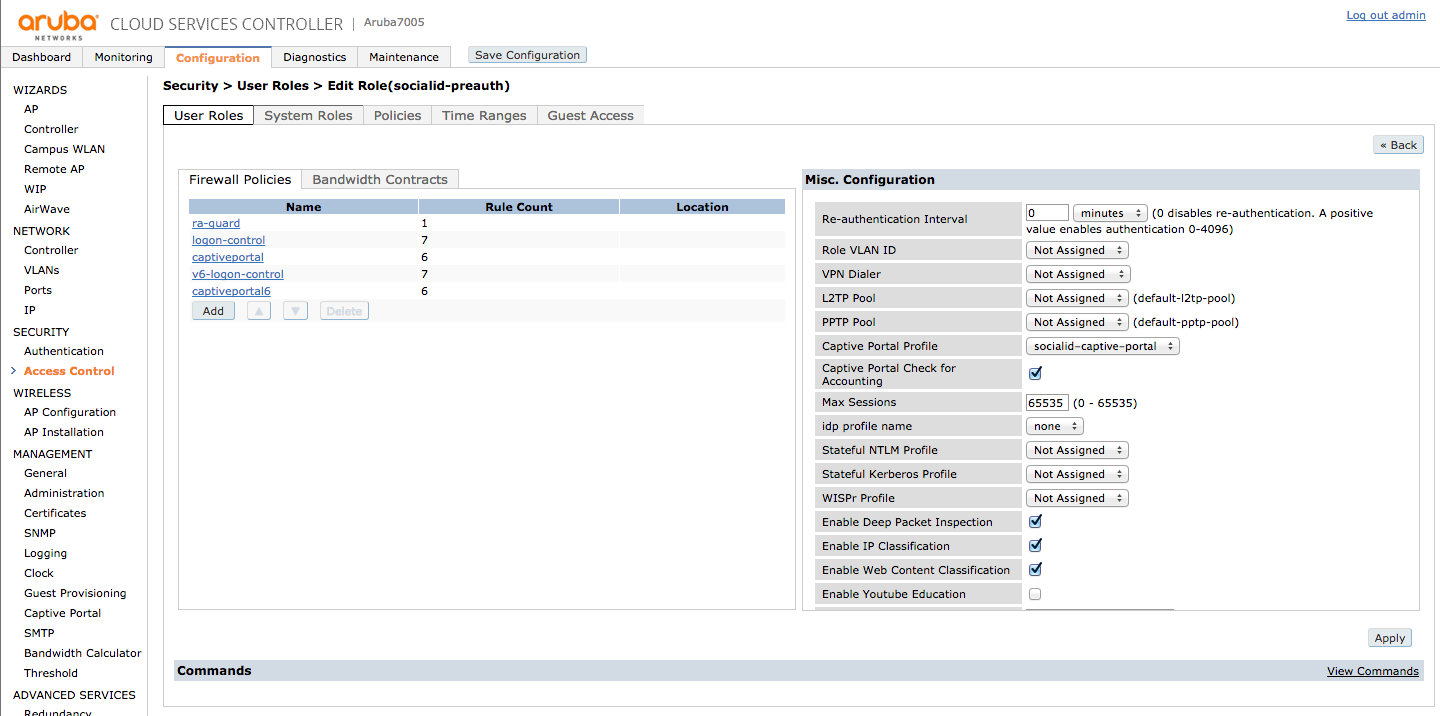
Task: Open the VPN Dialer dropdown
Action: click(1077, 274)
